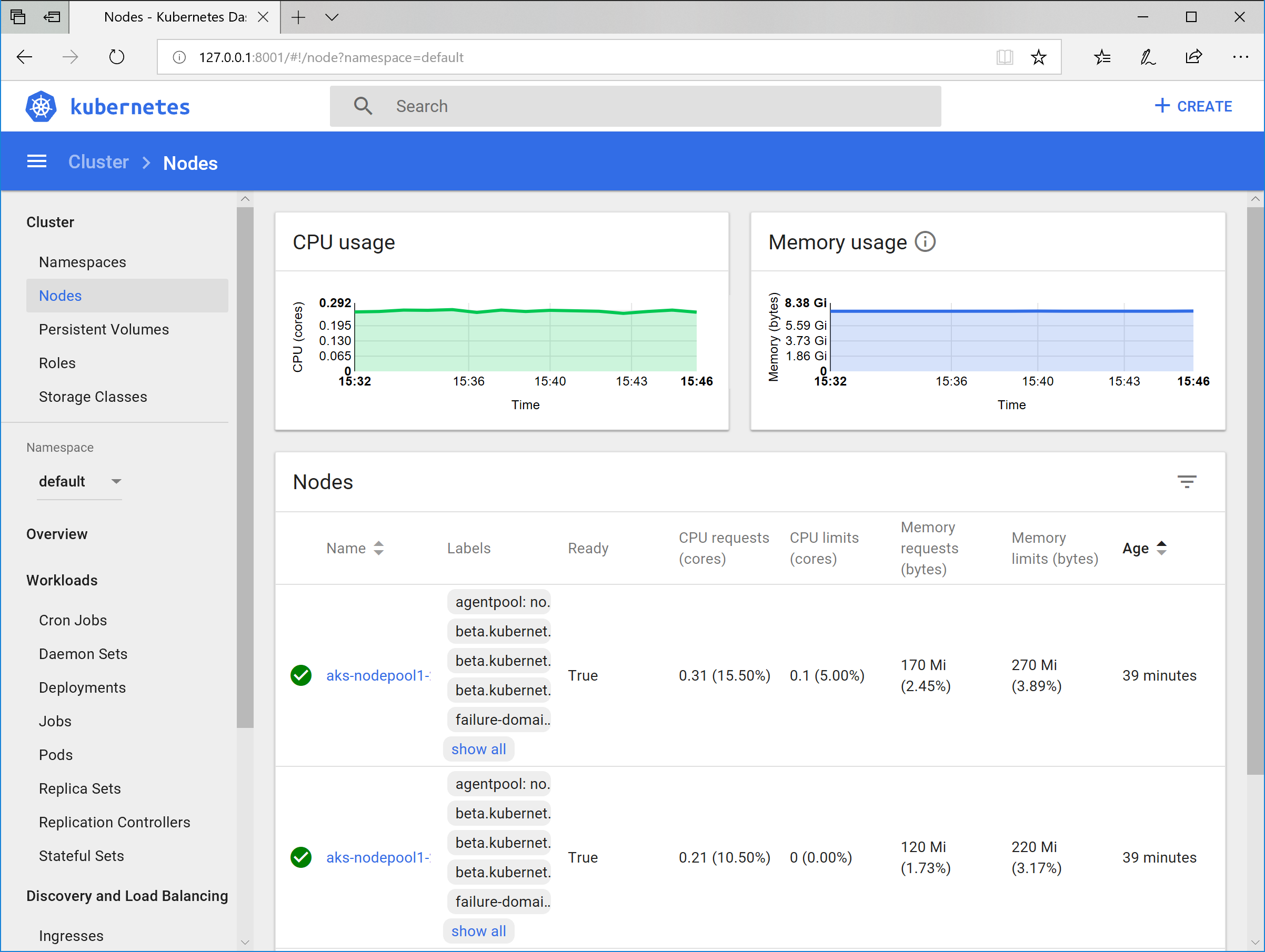Open Cluster heading in sidebar
1265x952 pixels.
51,222
